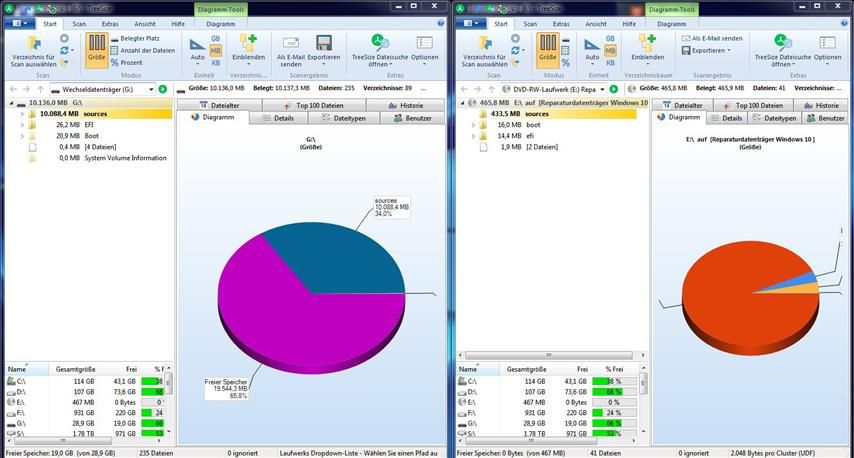The width and height of the screenshot is (854, 458).
Task: Choose 'Prozent' display mode in left window
Action: 130,62
